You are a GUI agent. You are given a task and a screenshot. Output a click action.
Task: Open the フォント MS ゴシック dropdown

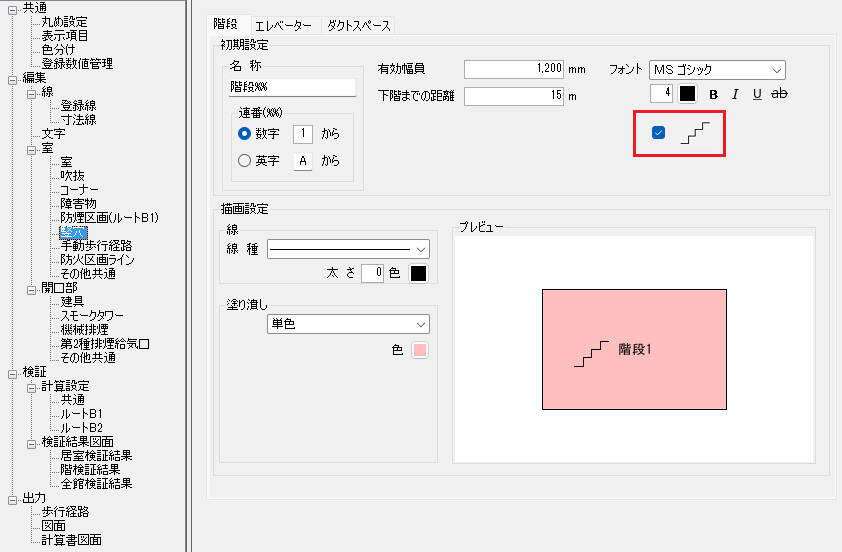pyautogui.click(x=717, y=70)
